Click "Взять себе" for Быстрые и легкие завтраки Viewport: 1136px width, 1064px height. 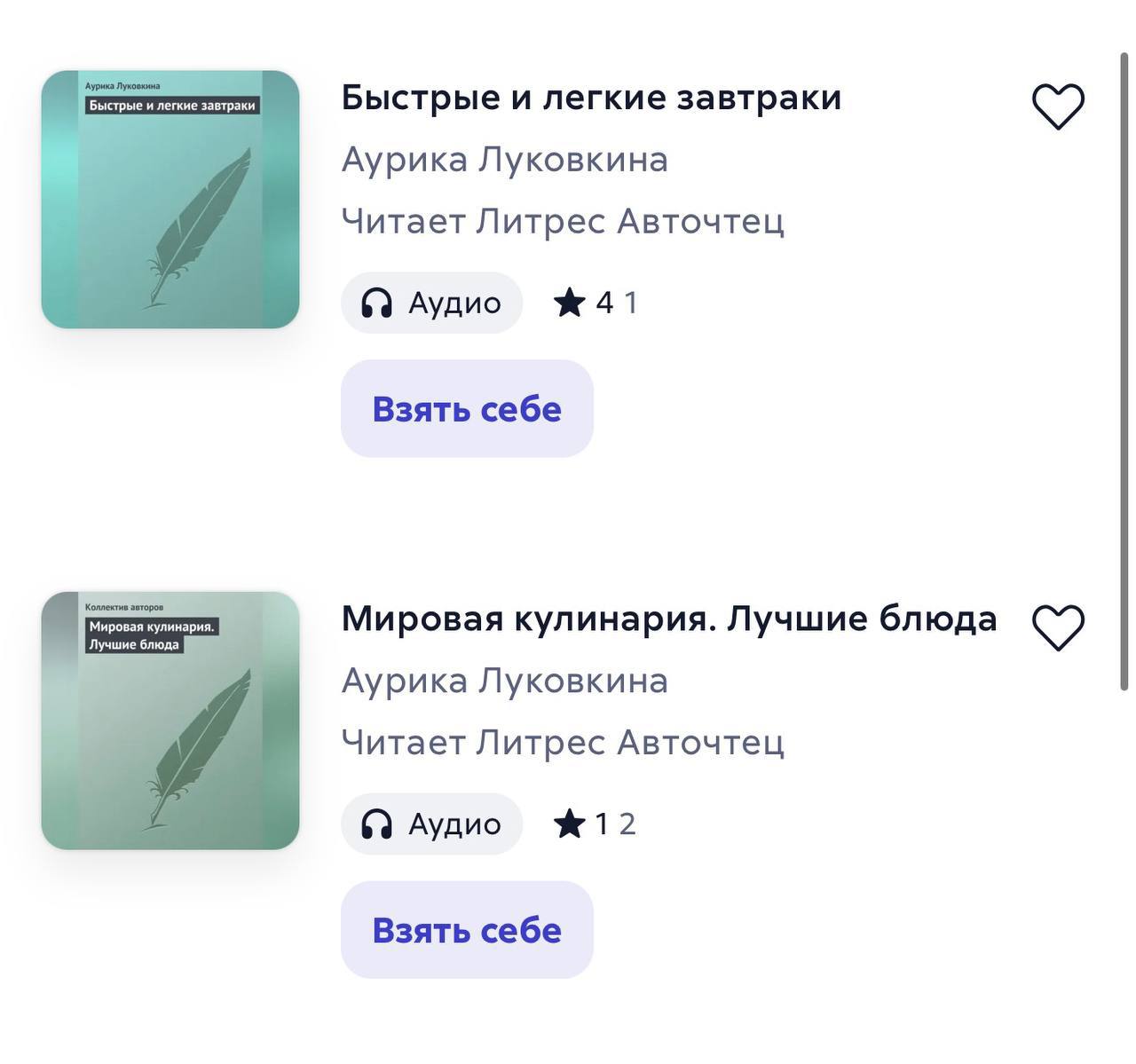[x=467, y=409]
